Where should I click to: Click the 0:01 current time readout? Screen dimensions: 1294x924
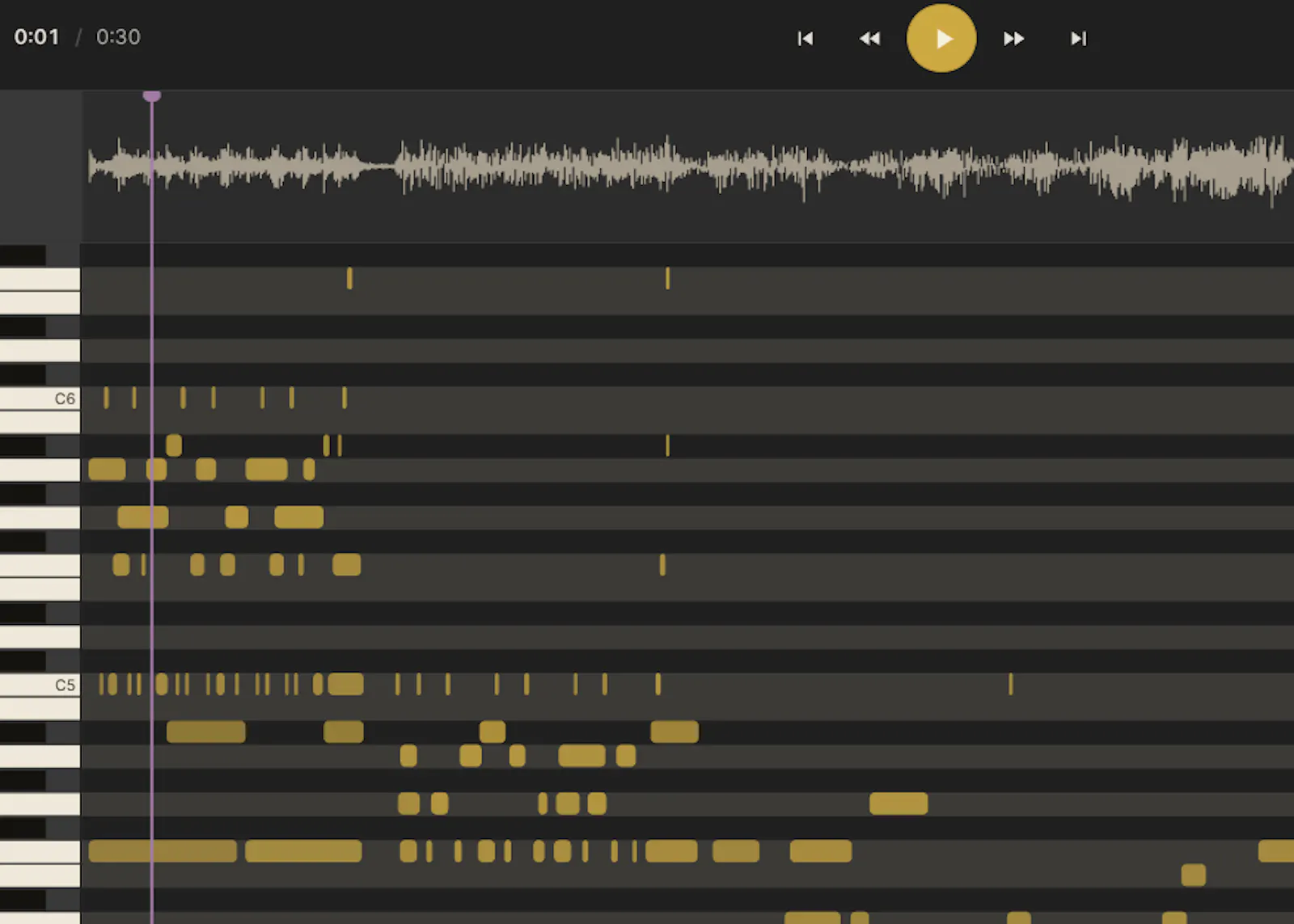click(x=36, y=37)
